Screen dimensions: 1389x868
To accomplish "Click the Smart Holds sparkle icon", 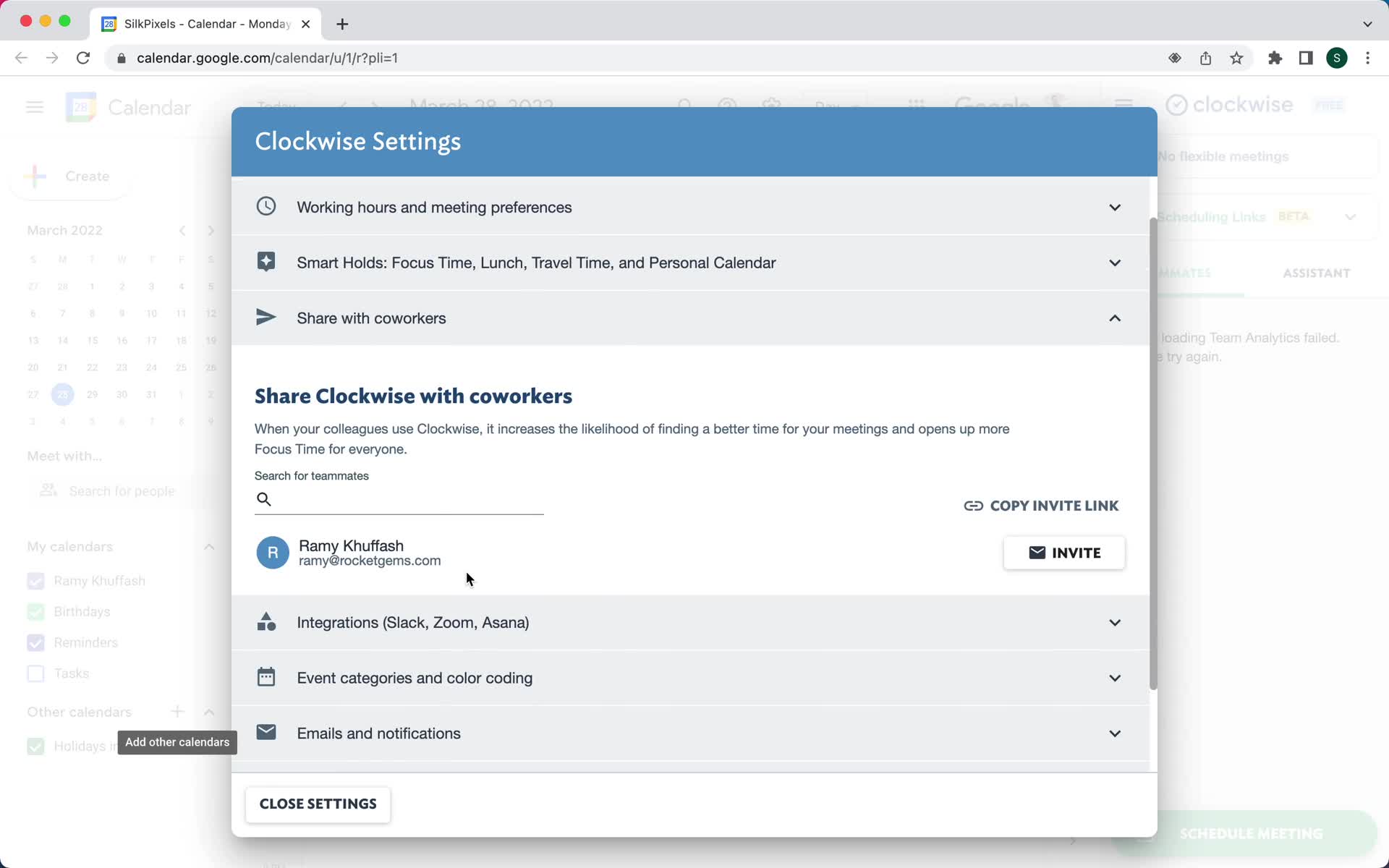I will (x=266, y=262).
